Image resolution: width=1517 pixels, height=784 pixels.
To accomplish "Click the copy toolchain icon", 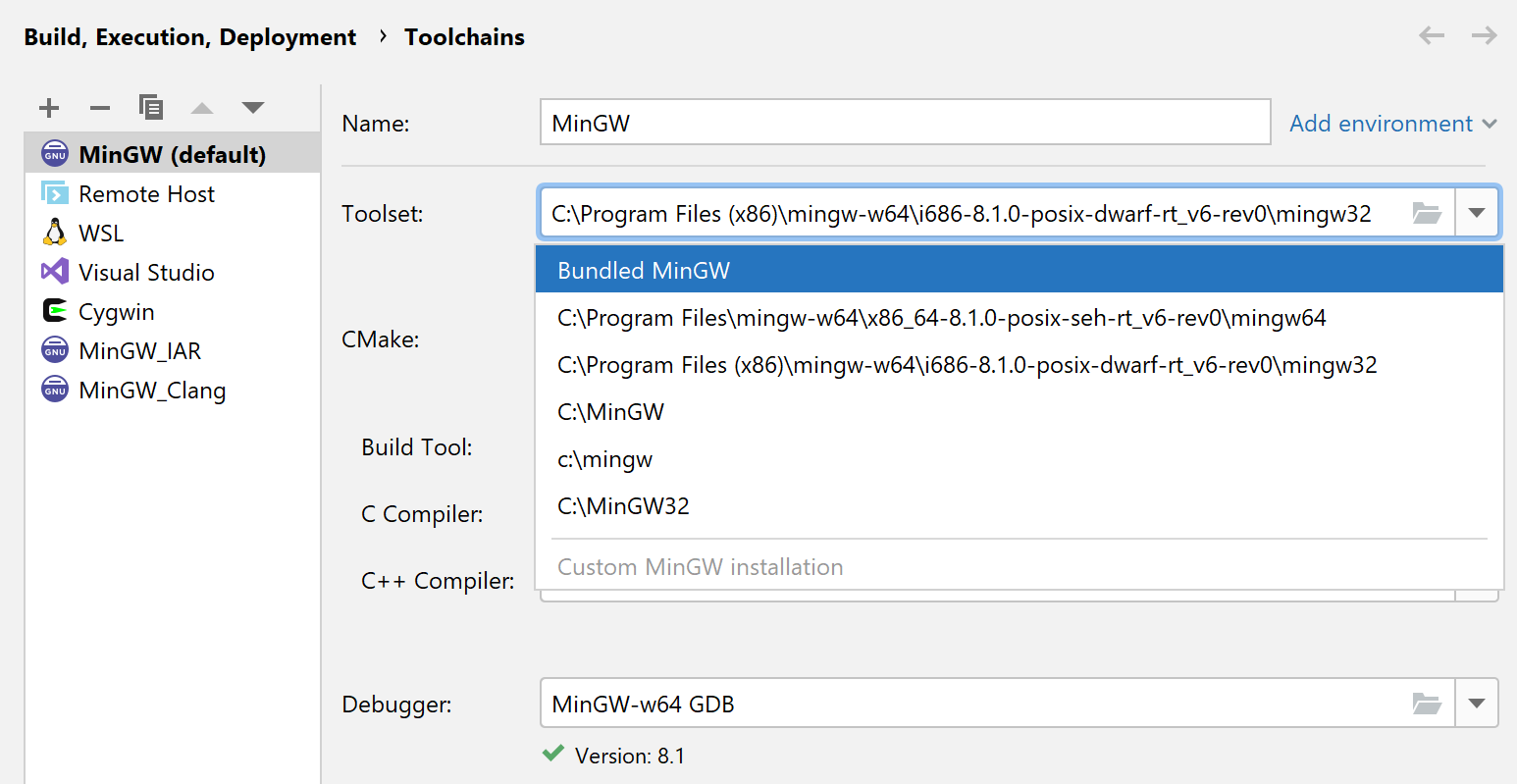I will point(151,107).
